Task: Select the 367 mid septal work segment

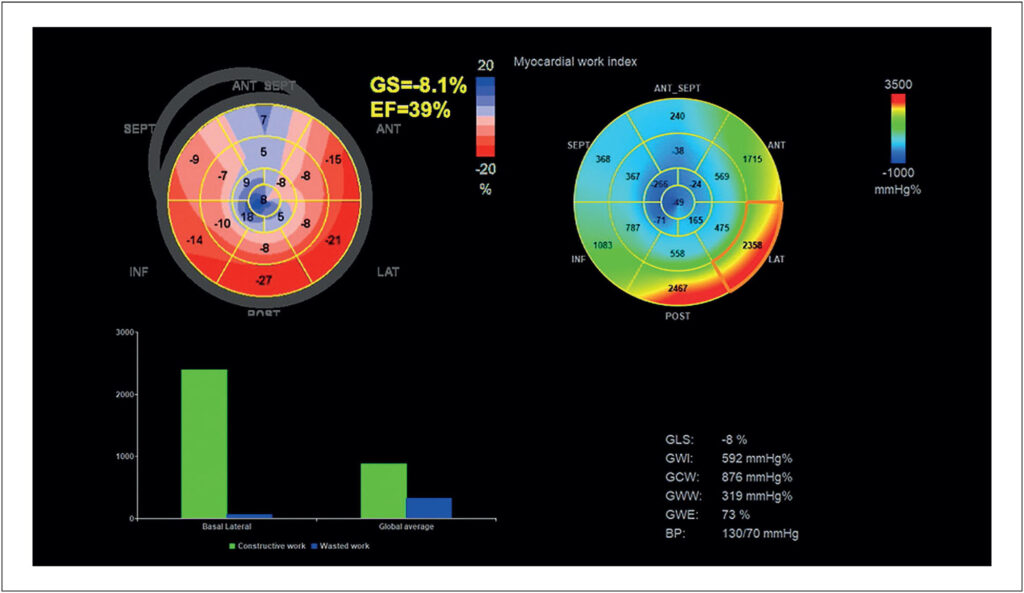Action: (x=633, y=176)
